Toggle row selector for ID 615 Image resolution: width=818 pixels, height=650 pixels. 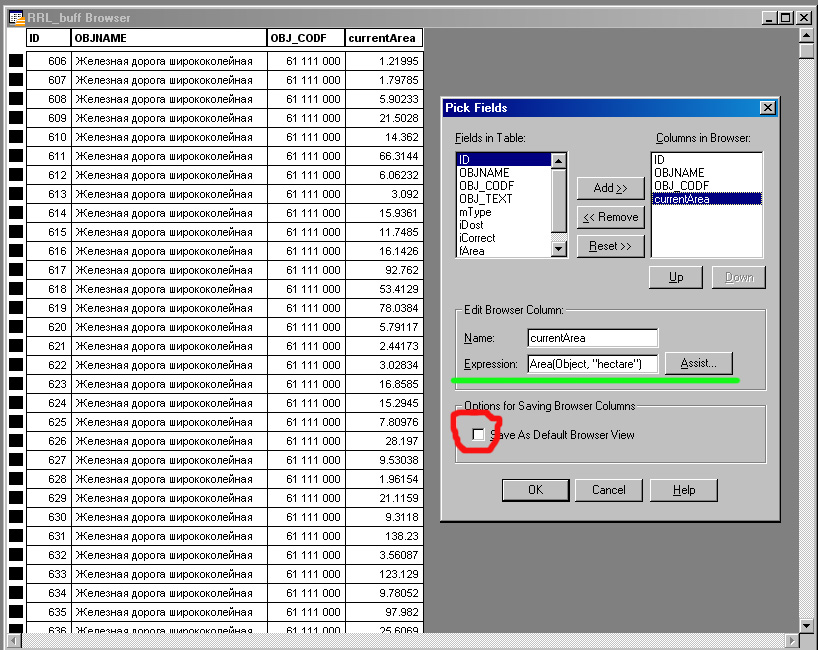pos(16,232)
